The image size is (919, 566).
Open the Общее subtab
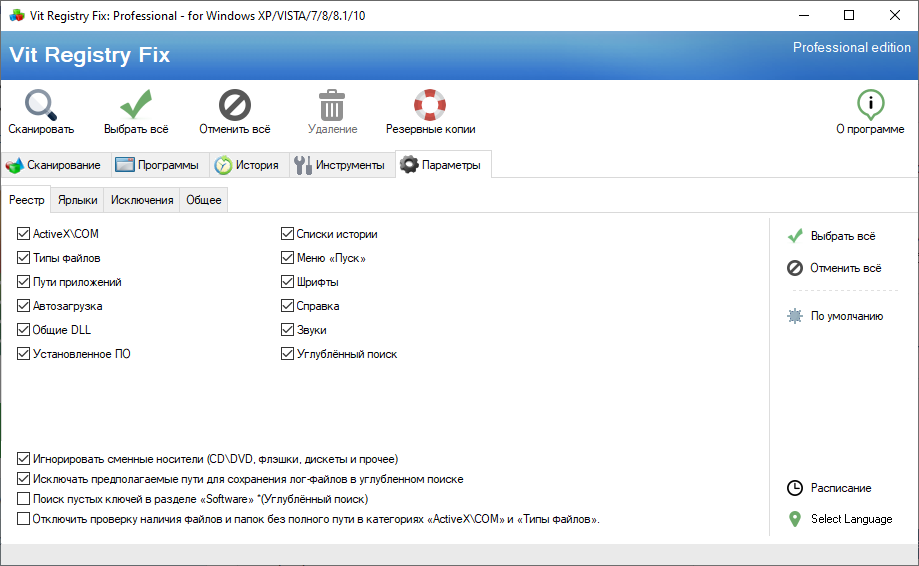pos(203,200)
